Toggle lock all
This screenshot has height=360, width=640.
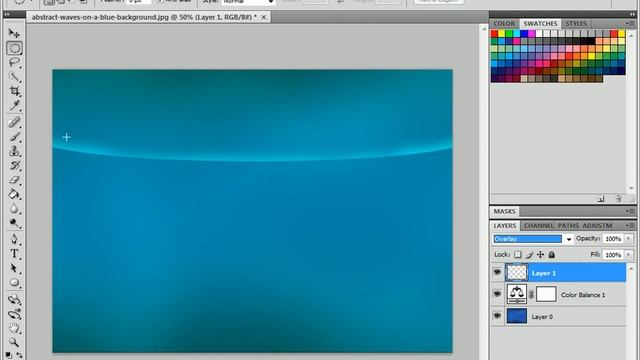click(551, 255)
